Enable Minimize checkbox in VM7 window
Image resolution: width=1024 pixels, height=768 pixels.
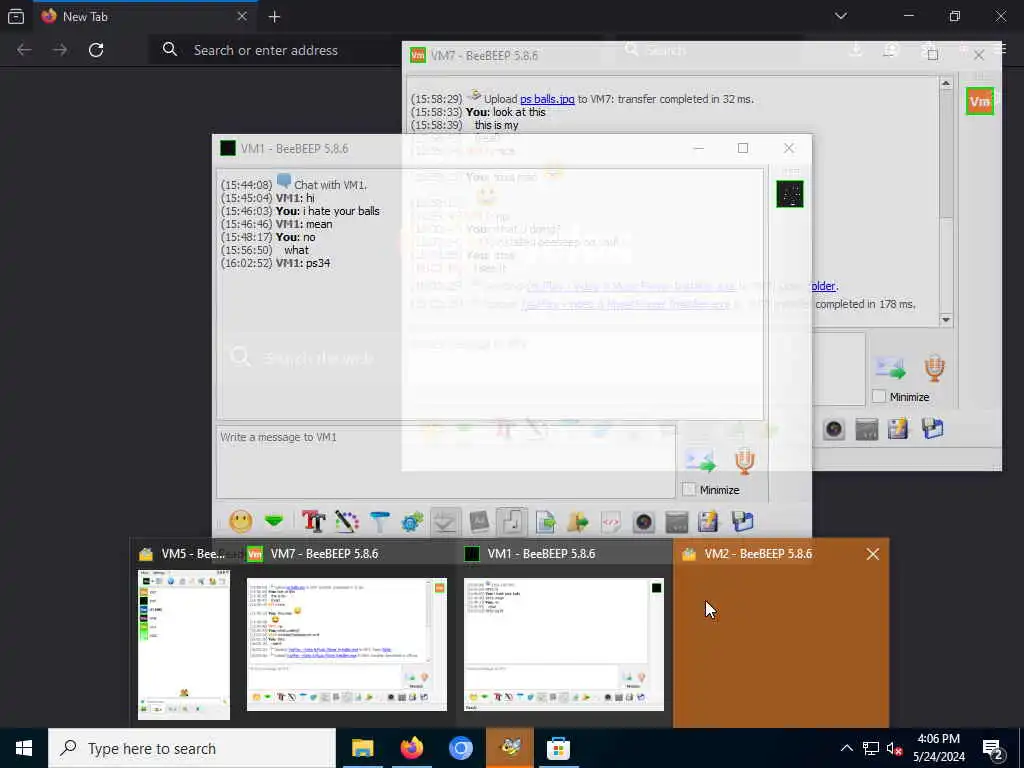(879, 396)
